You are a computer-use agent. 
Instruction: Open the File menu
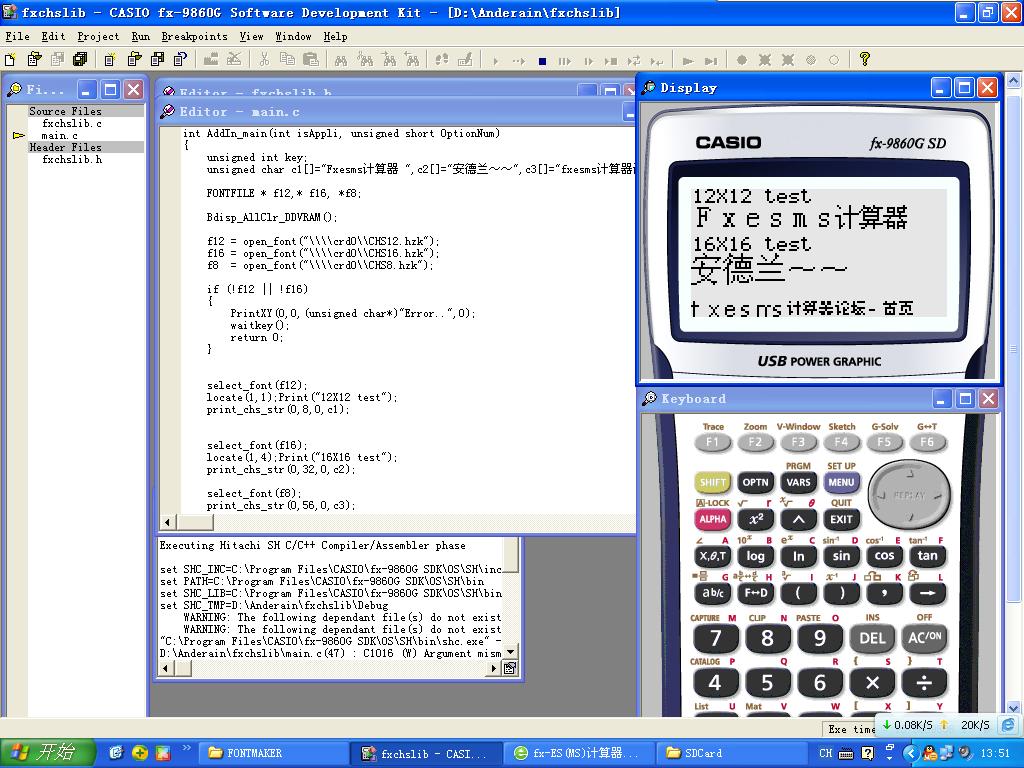pos(17,37)
